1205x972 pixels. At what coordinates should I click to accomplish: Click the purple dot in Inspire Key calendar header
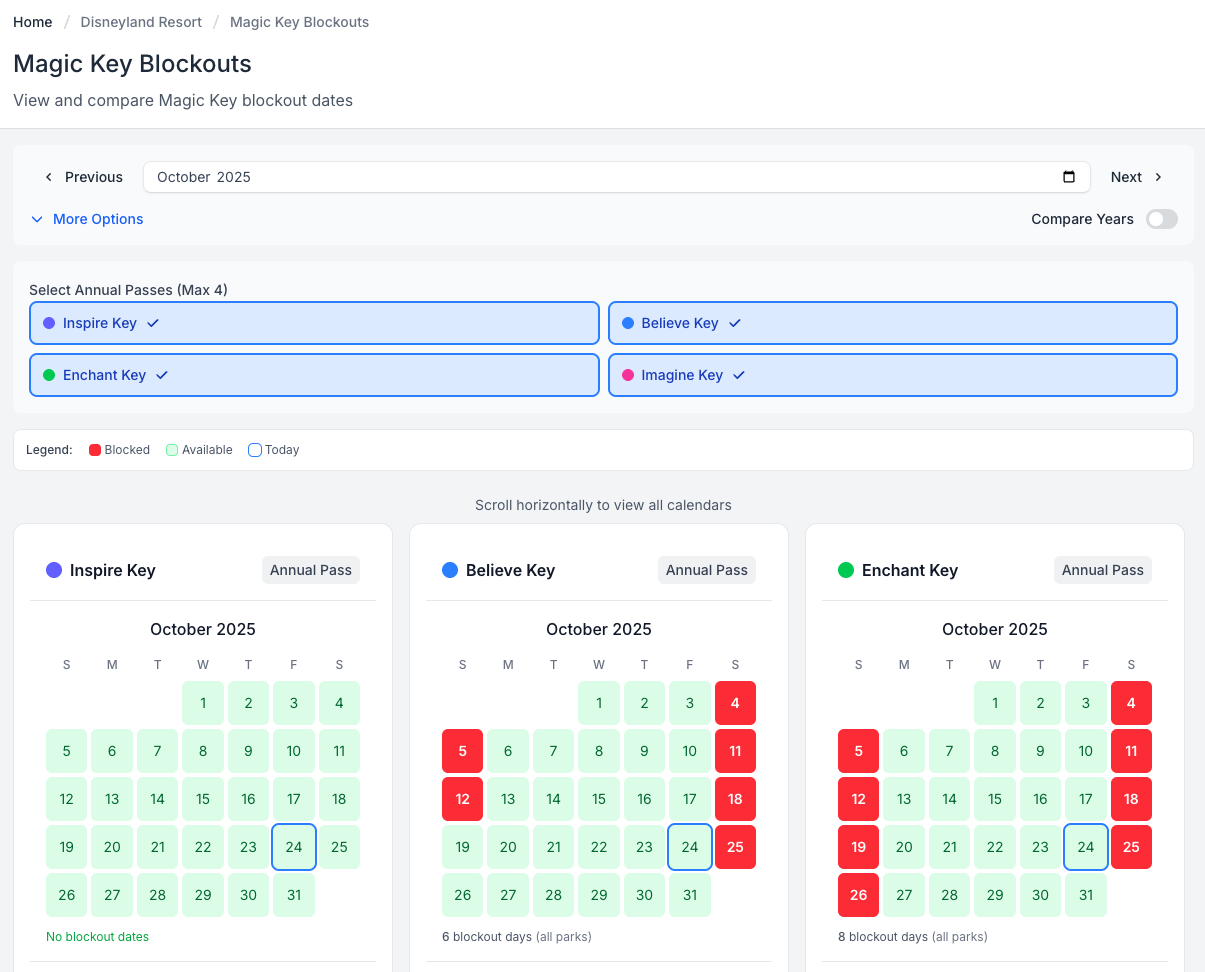point(54,570)
